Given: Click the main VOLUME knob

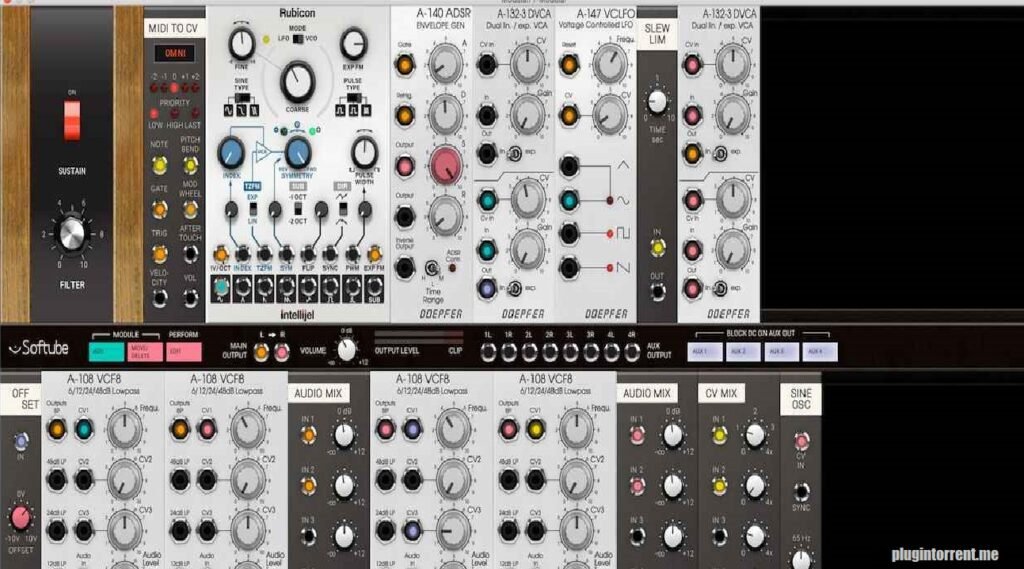Looking at the screenshot, I should click(x=347, y=351).
